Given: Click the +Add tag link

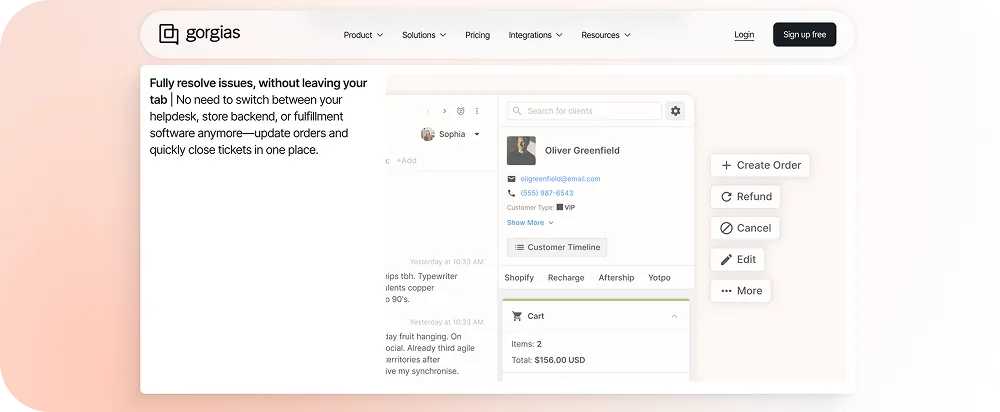Looking at the screenshot, I should (406, 160).
